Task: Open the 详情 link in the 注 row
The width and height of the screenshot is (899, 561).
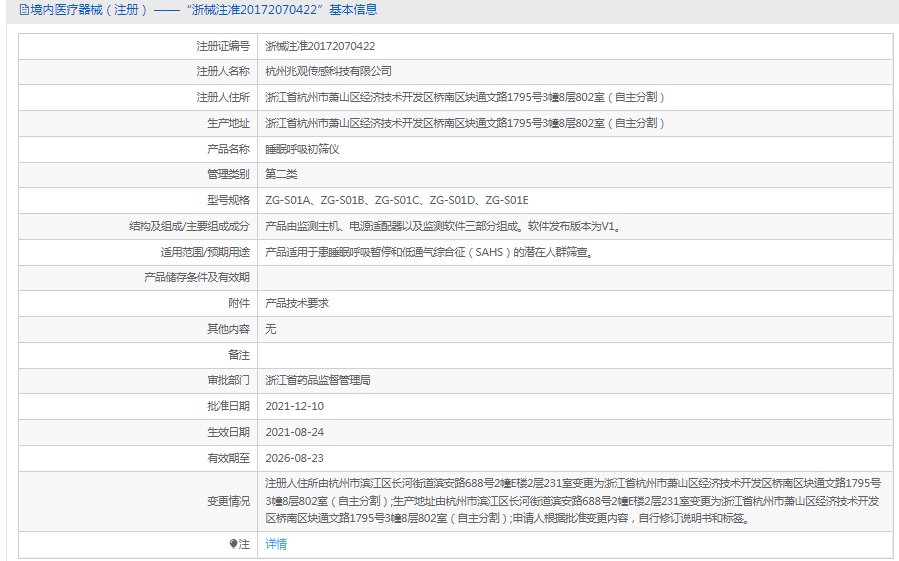Action: click(276, 544)
